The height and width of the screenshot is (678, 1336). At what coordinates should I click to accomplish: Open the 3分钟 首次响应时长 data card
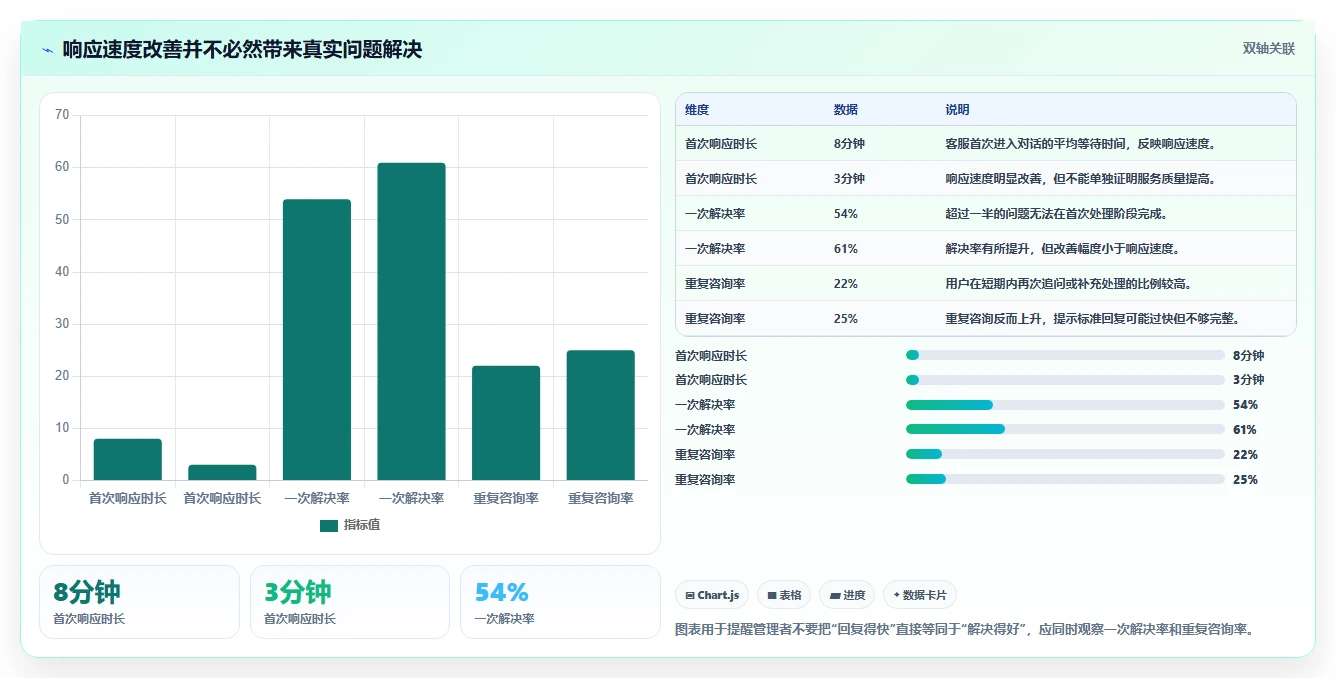click(350, 602)
